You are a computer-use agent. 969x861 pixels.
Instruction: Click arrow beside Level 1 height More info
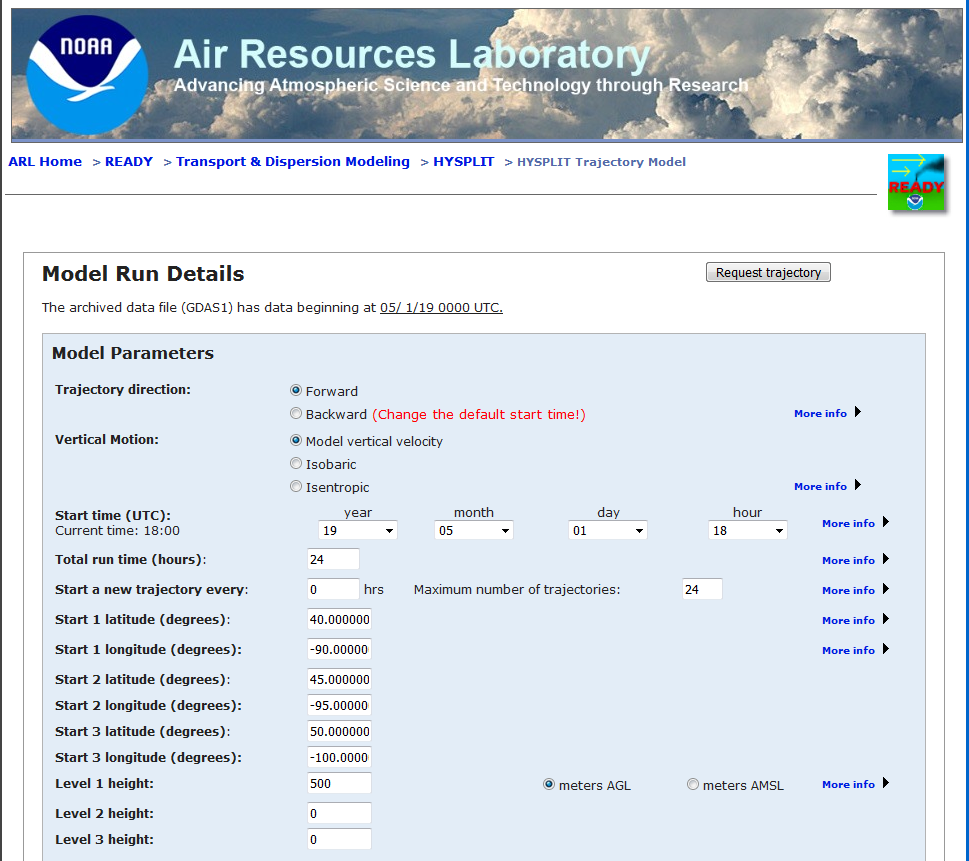886,783
